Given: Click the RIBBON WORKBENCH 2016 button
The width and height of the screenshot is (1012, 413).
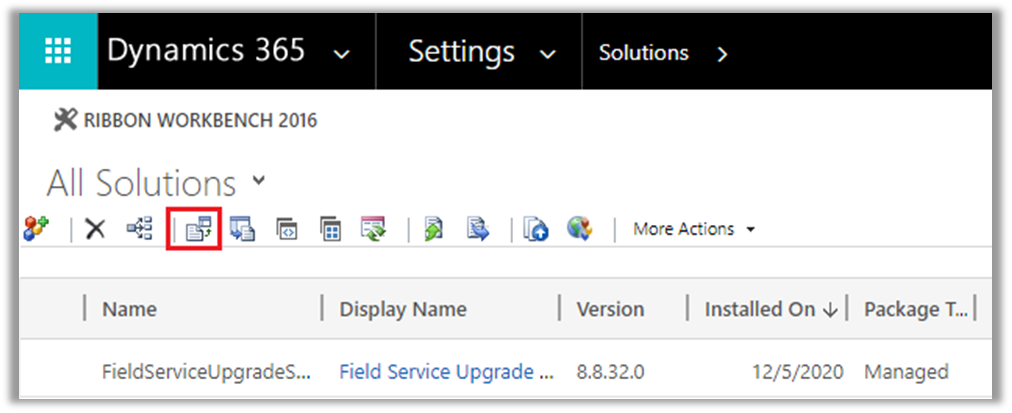Looking at the screenshot, I should click(197, 121).
